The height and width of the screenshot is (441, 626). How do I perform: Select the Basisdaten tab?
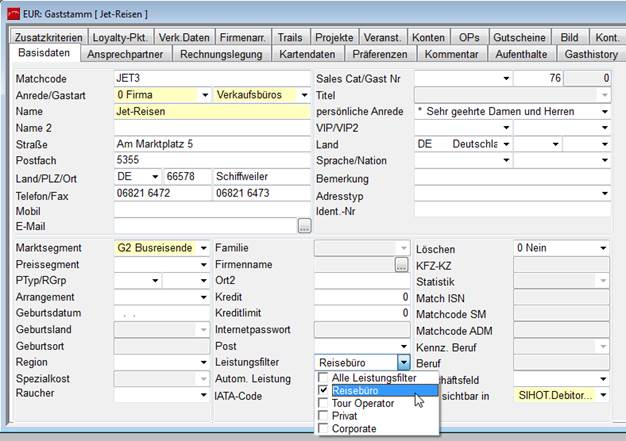click(44, 53)
